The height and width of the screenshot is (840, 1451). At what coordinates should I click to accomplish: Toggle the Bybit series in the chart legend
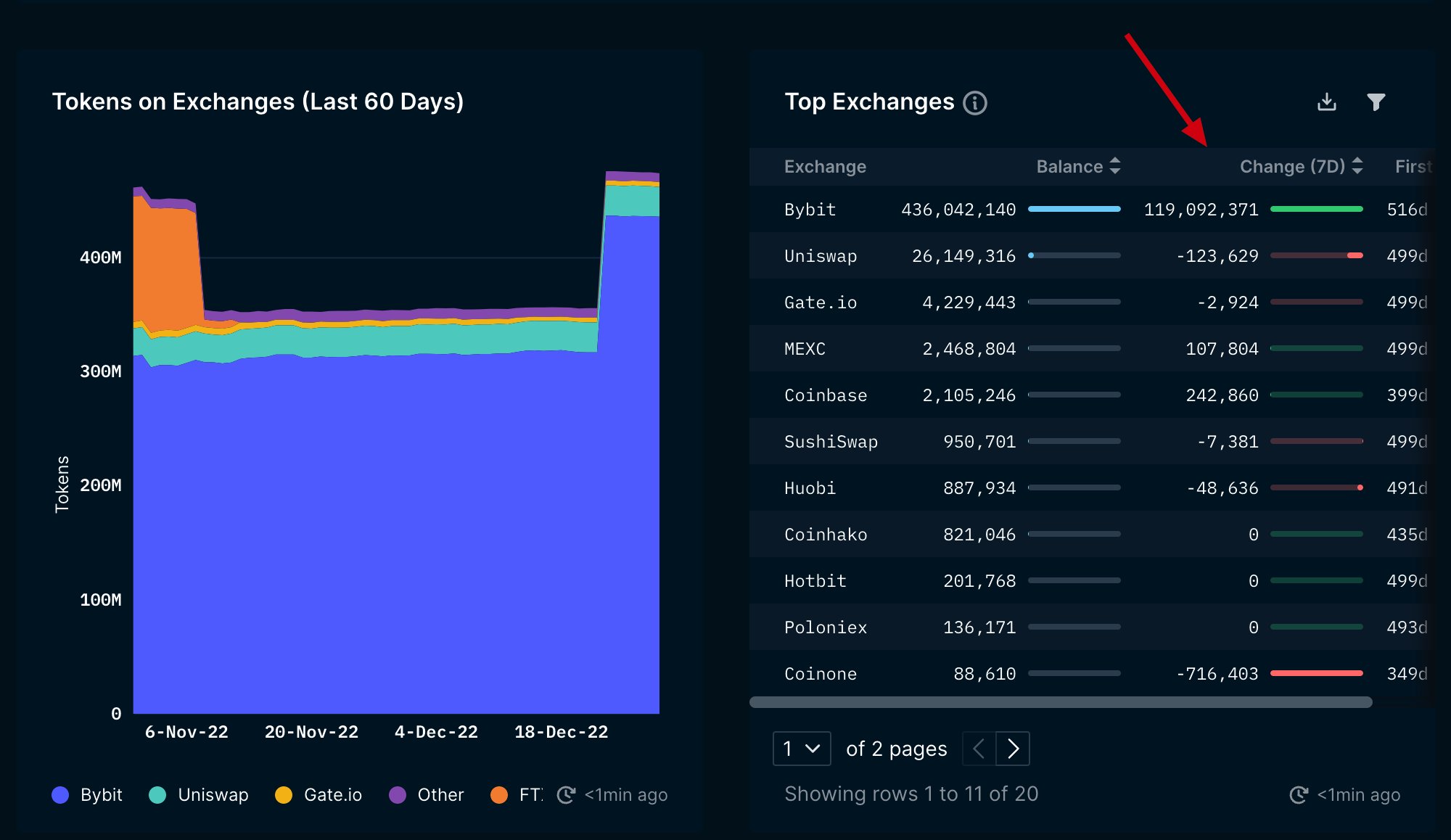[x=87, y=795]
